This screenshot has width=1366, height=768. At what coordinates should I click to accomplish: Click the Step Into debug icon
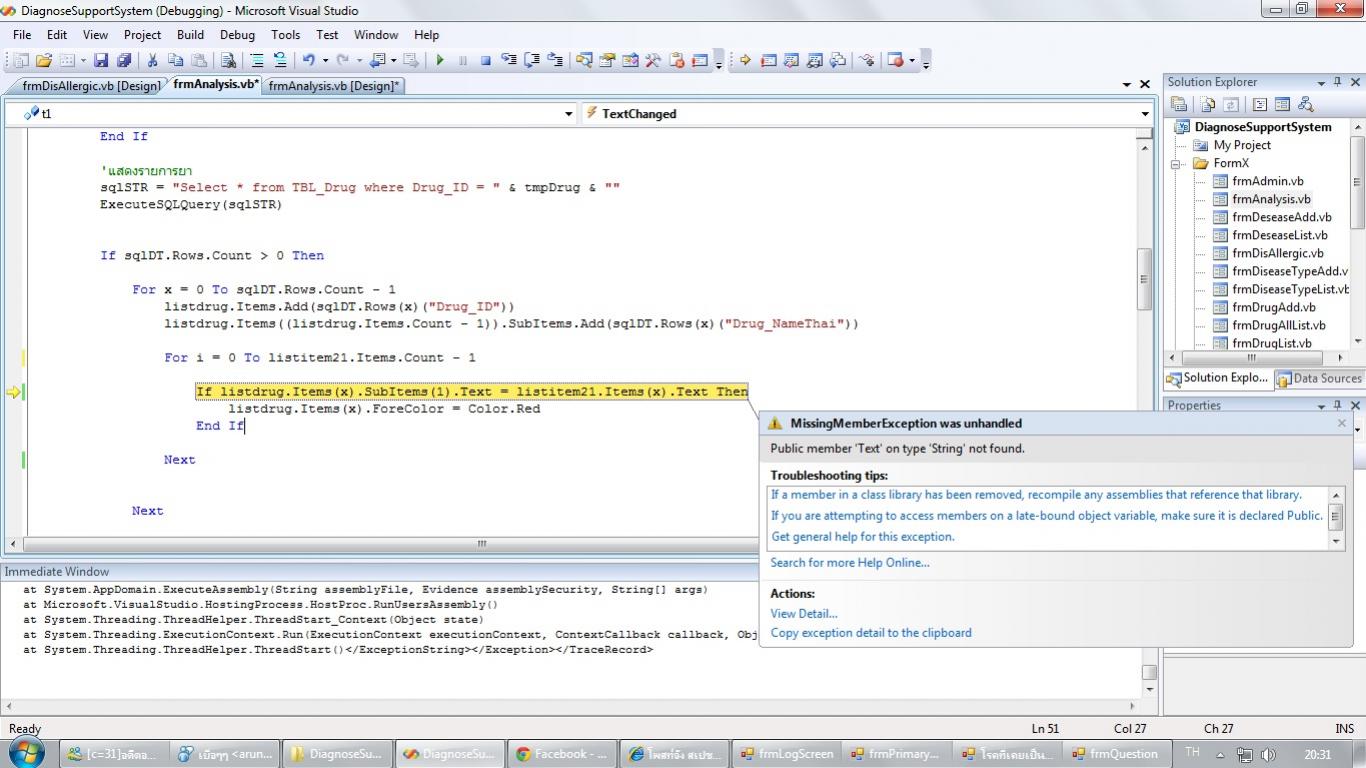tap(509, 61)
